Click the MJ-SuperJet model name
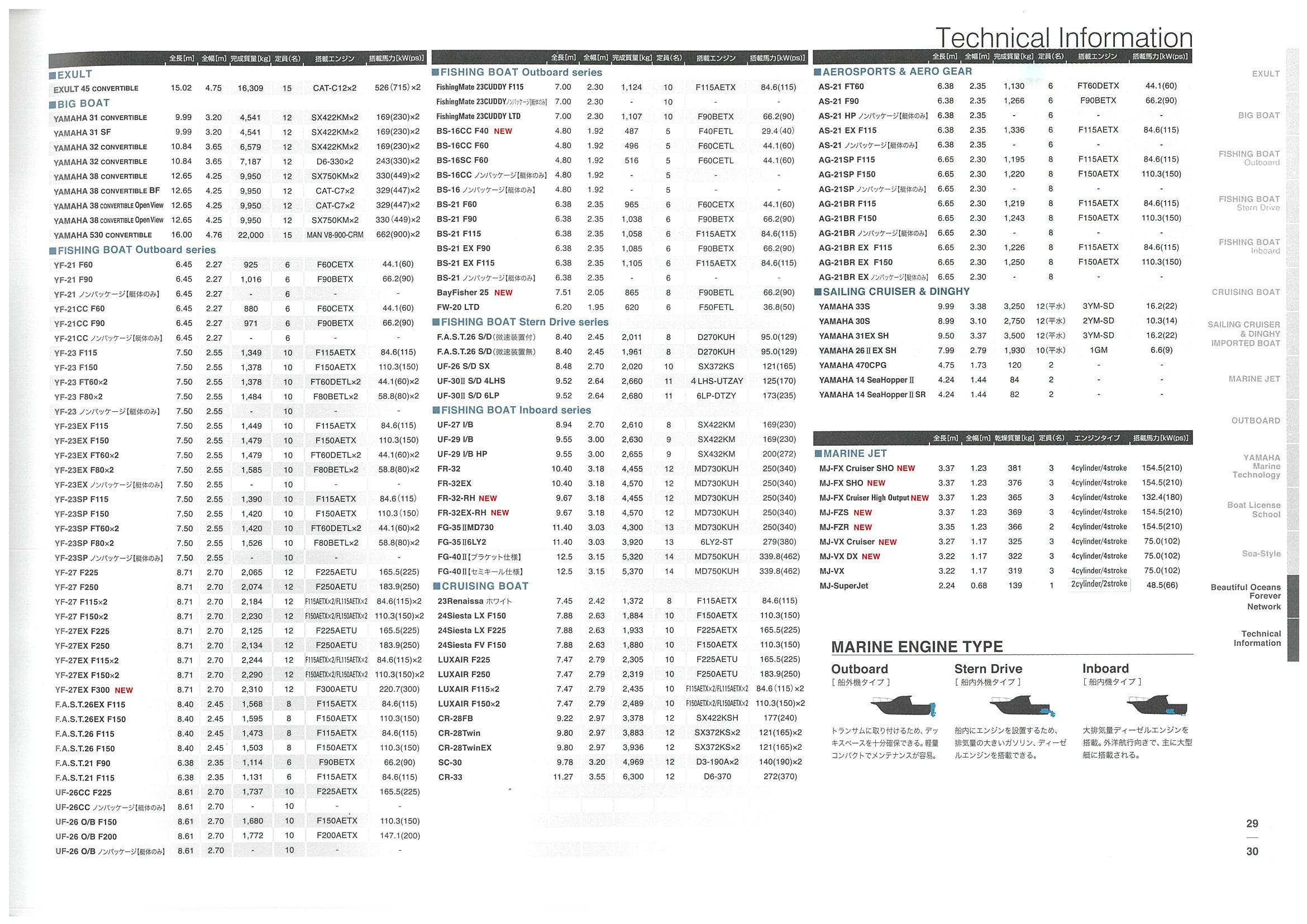The width and height of the screenshot is (1307, 924). pyautogui.click(x=843, y=586)
